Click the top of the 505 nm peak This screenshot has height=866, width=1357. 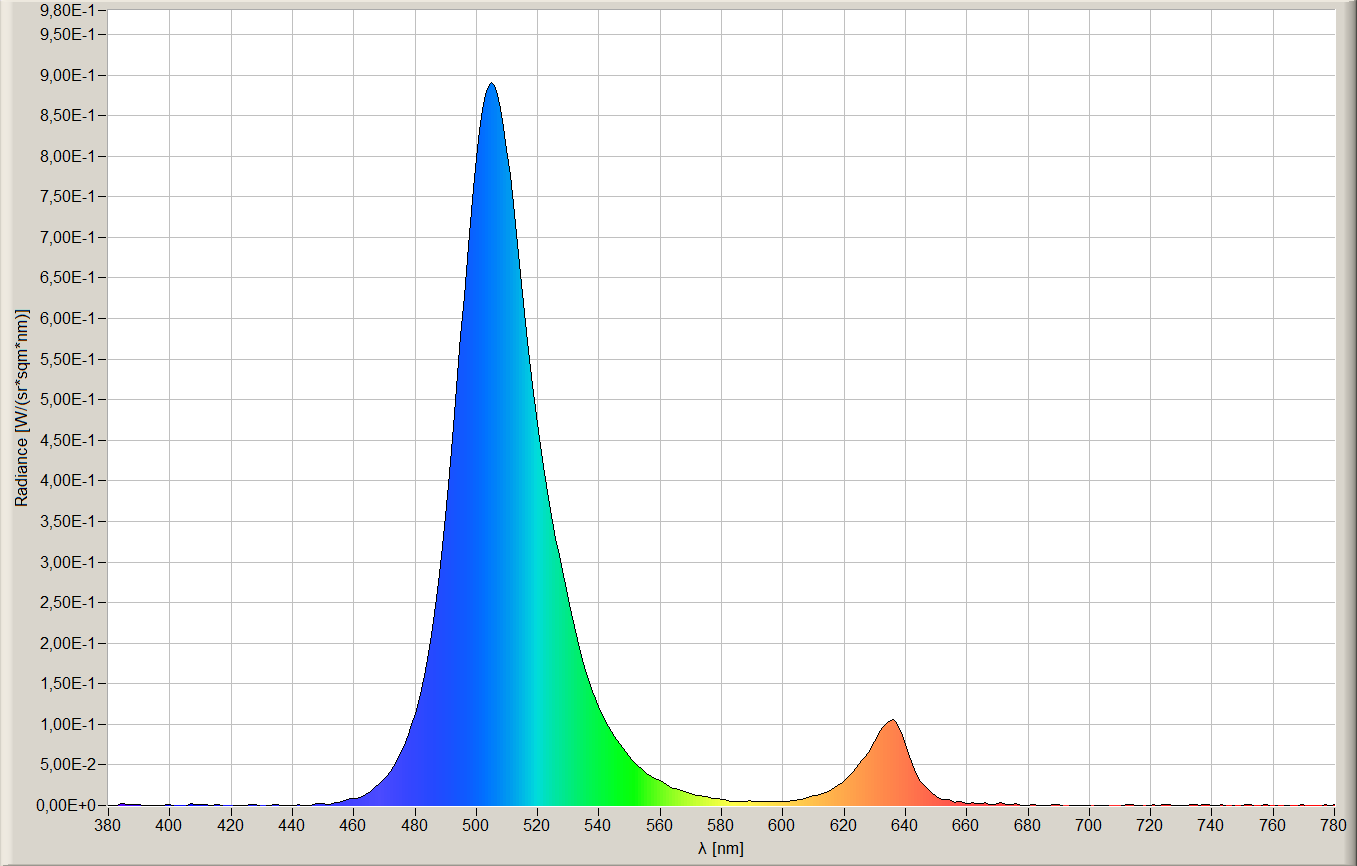click(491, 86)
